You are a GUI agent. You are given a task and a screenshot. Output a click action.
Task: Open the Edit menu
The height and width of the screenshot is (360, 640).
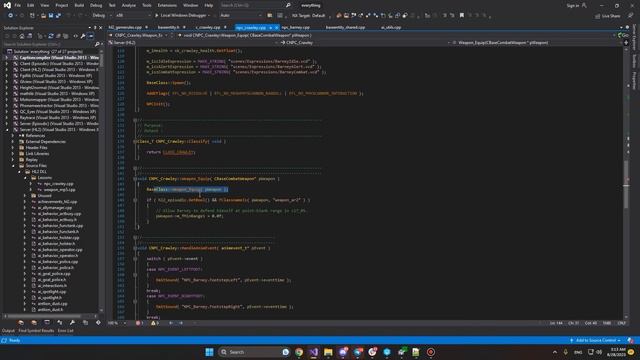click(x=31, y=6)
